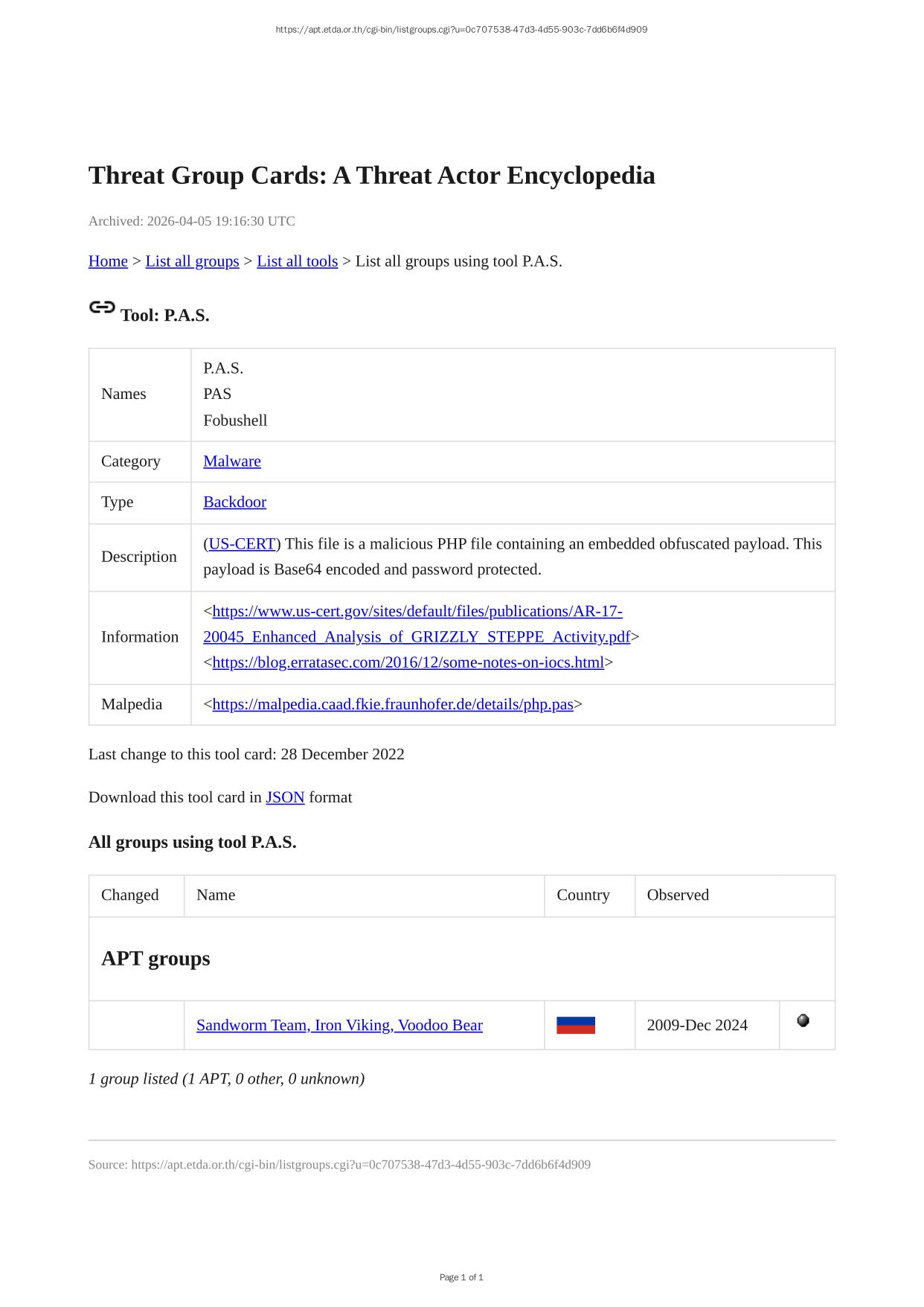Open the GRIZZLY STEPPE PDF link

(x=416, y=637)
